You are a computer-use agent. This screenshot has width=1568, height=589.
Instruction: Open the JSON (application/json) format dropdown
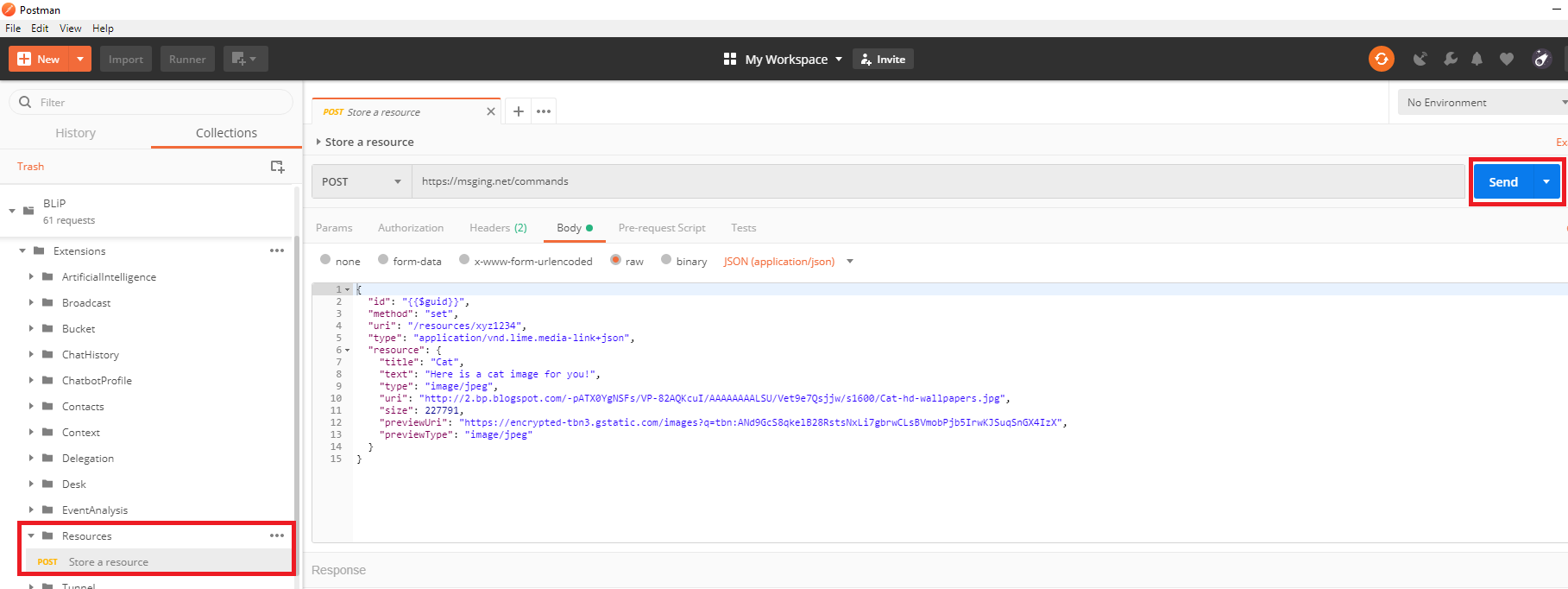(789, 261)
